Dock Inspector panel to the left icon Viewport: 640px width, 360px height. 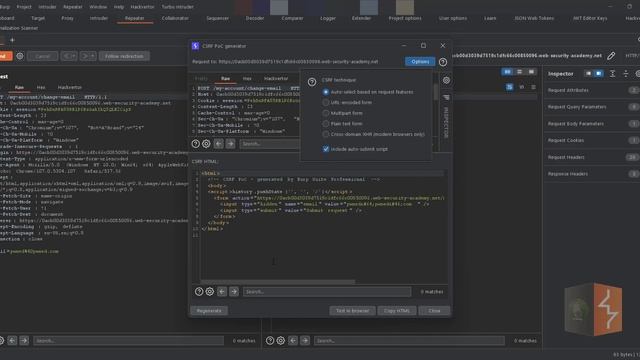[x=588, y=73]
